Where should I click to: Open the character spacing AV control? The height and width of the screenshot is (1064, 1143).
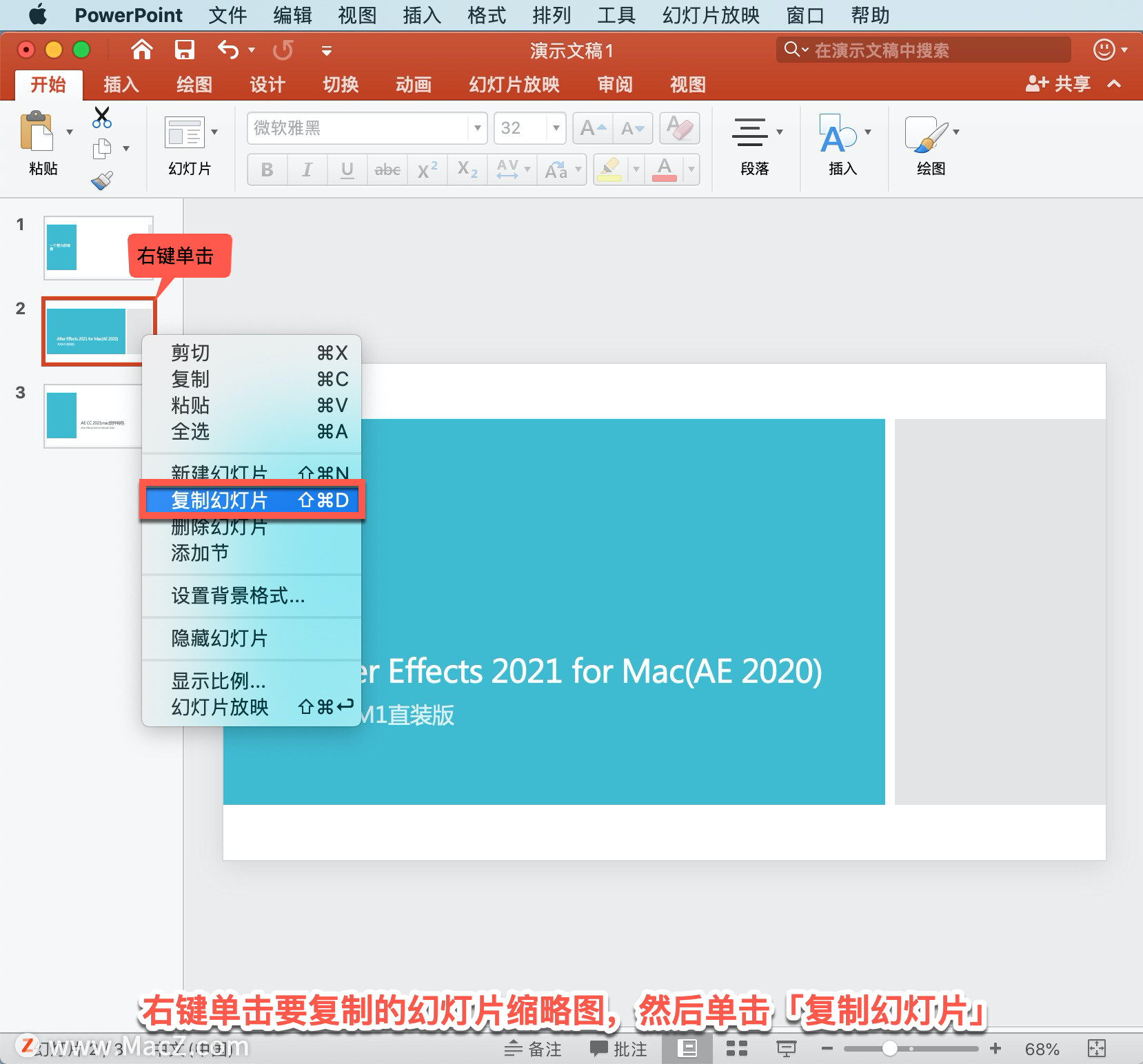513,170
